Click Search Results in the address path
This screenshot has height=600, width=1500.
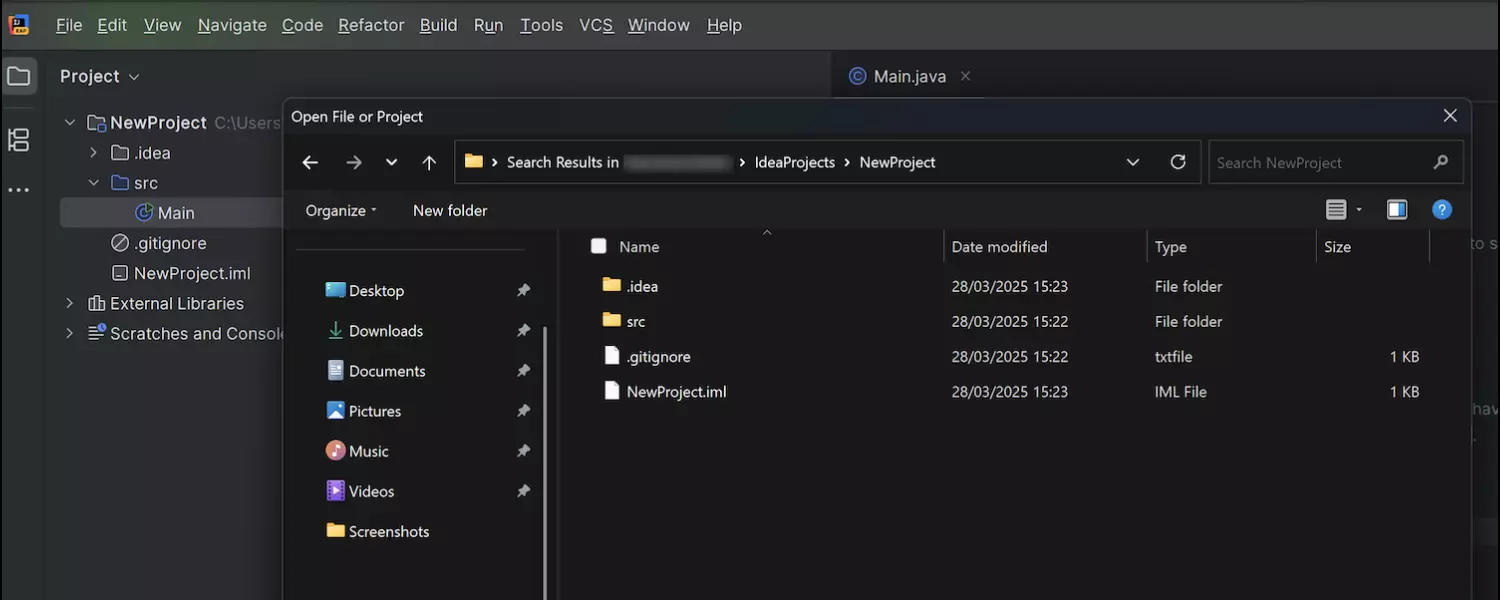[x=563, y=162]
